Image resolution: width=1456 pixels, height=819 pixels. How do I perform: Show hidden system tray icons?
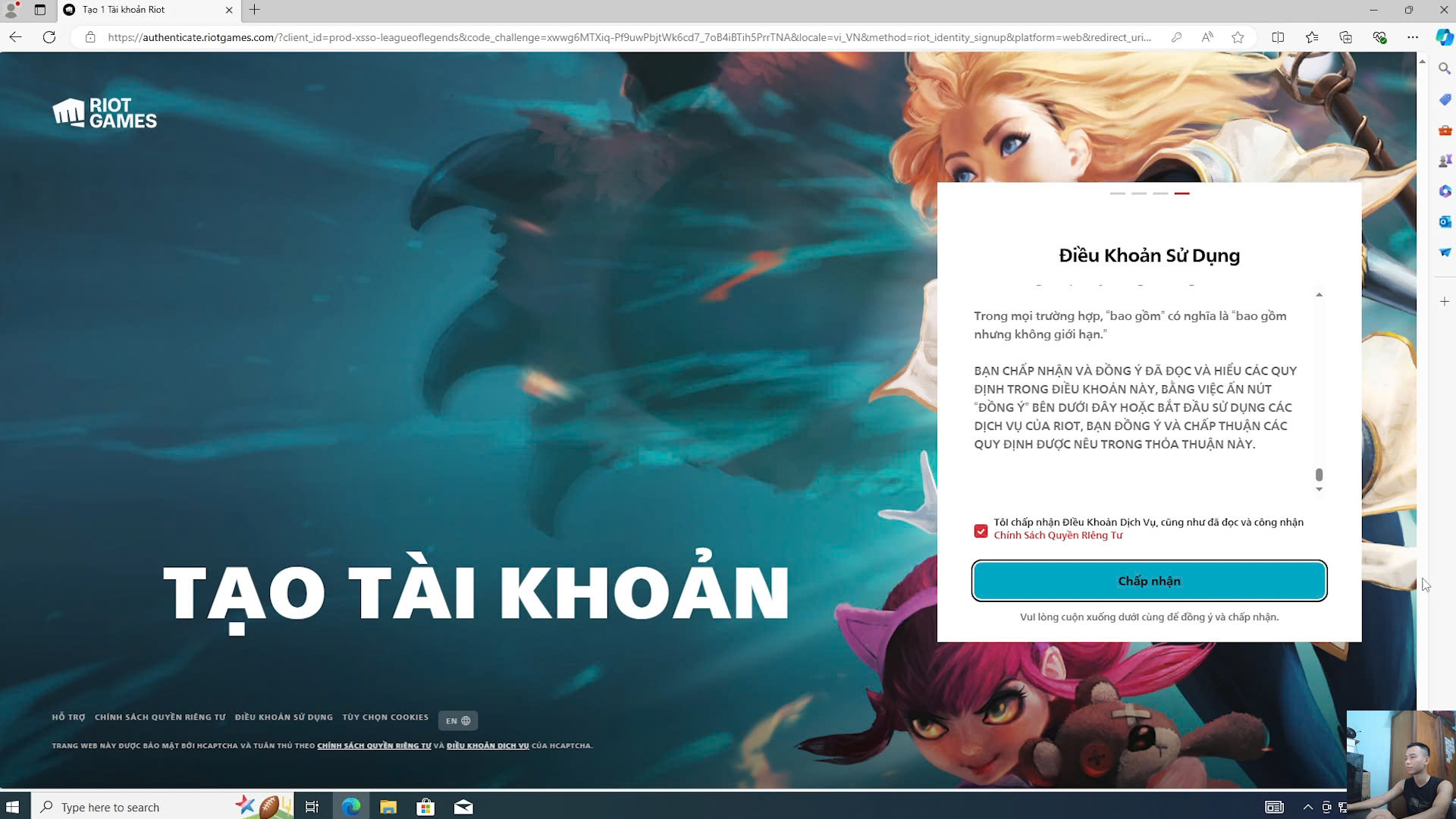click(x=1307, y=807)
